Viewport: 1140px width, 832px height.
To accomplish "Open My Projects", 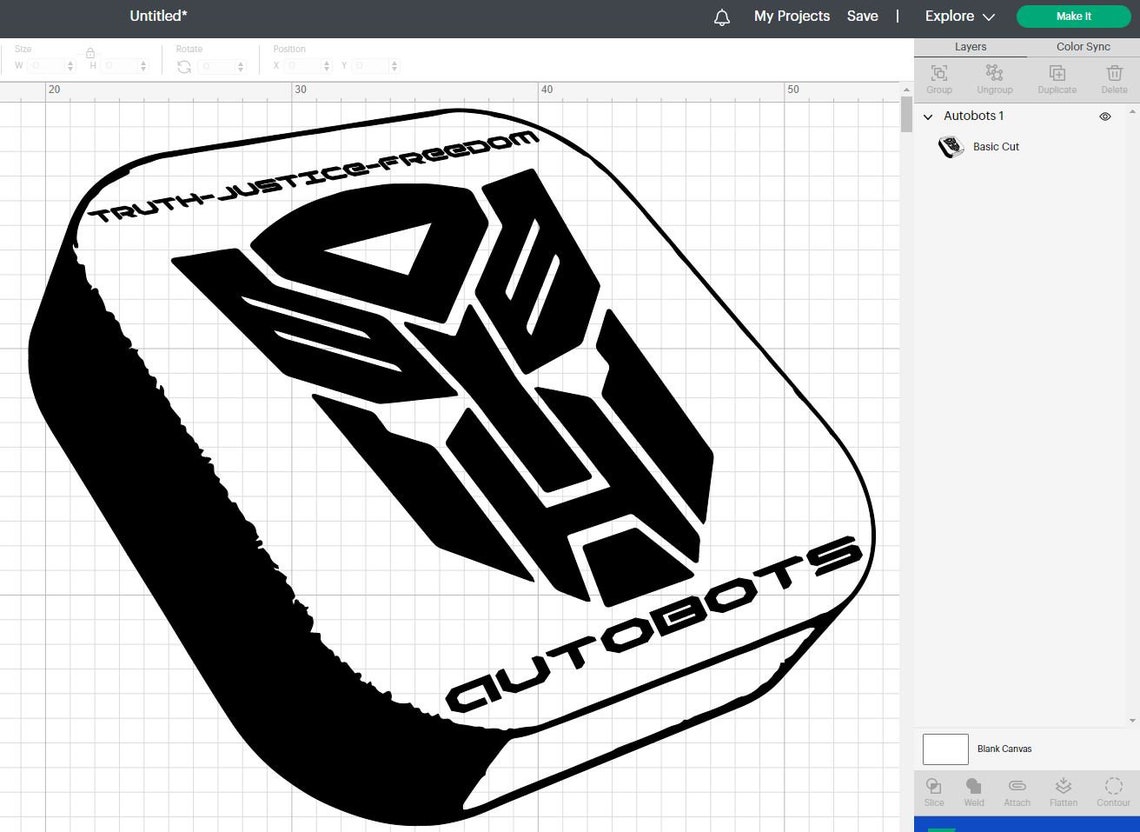I will click(x=791, y=16).
